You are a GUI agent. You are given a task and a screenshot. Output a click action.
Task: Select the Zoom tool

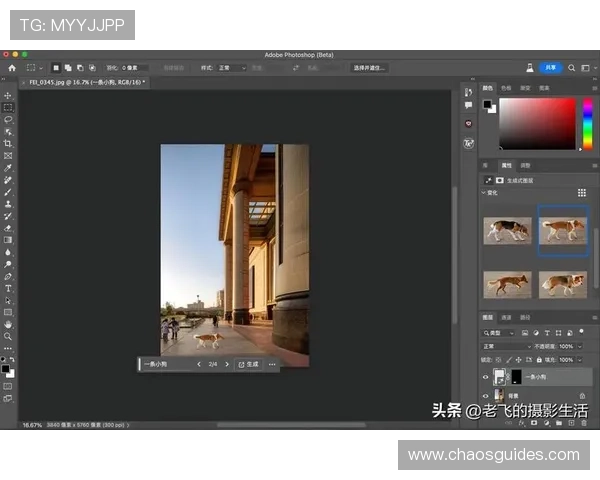coord(8,336)
